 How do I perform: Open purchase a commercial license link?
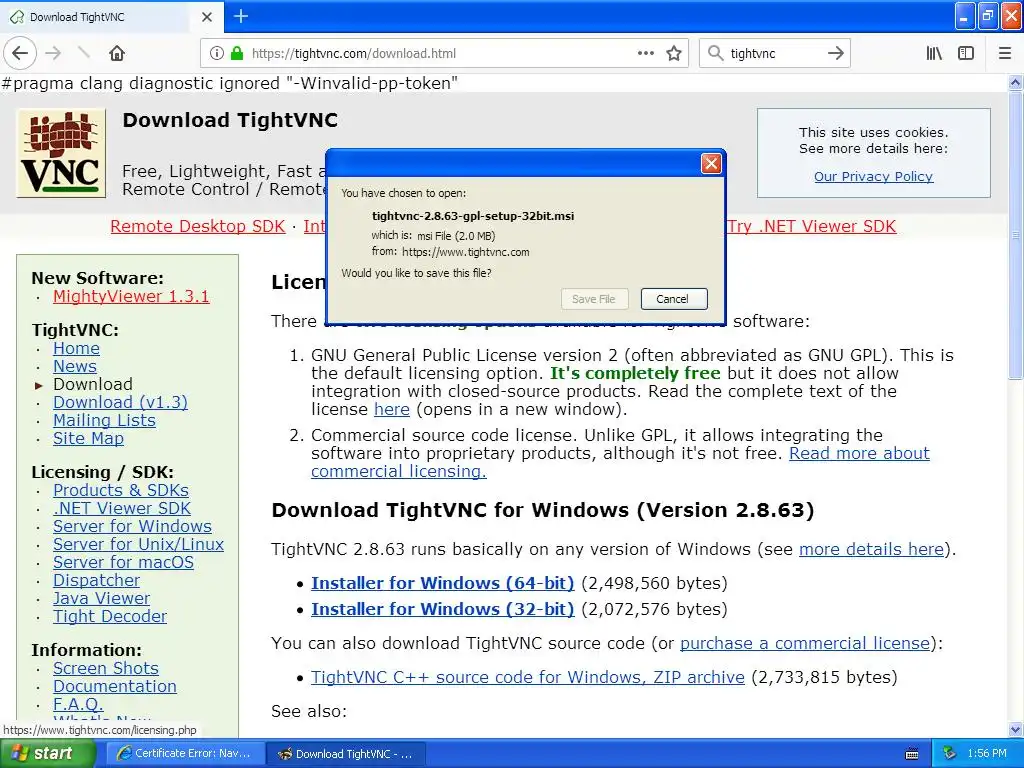pyautogui.click(x=805, y=643)
